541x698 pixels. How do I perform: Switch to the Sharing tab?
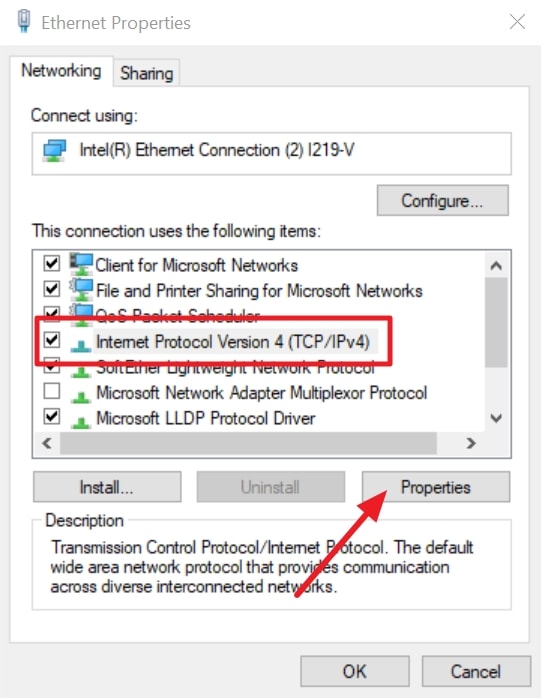[146, 73]
